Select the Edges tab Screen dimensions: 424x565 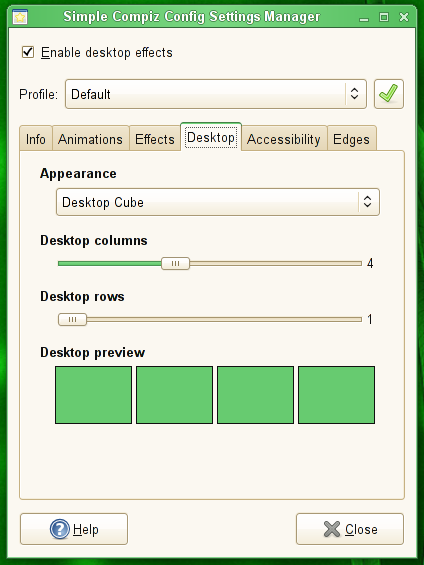[351, 139]
